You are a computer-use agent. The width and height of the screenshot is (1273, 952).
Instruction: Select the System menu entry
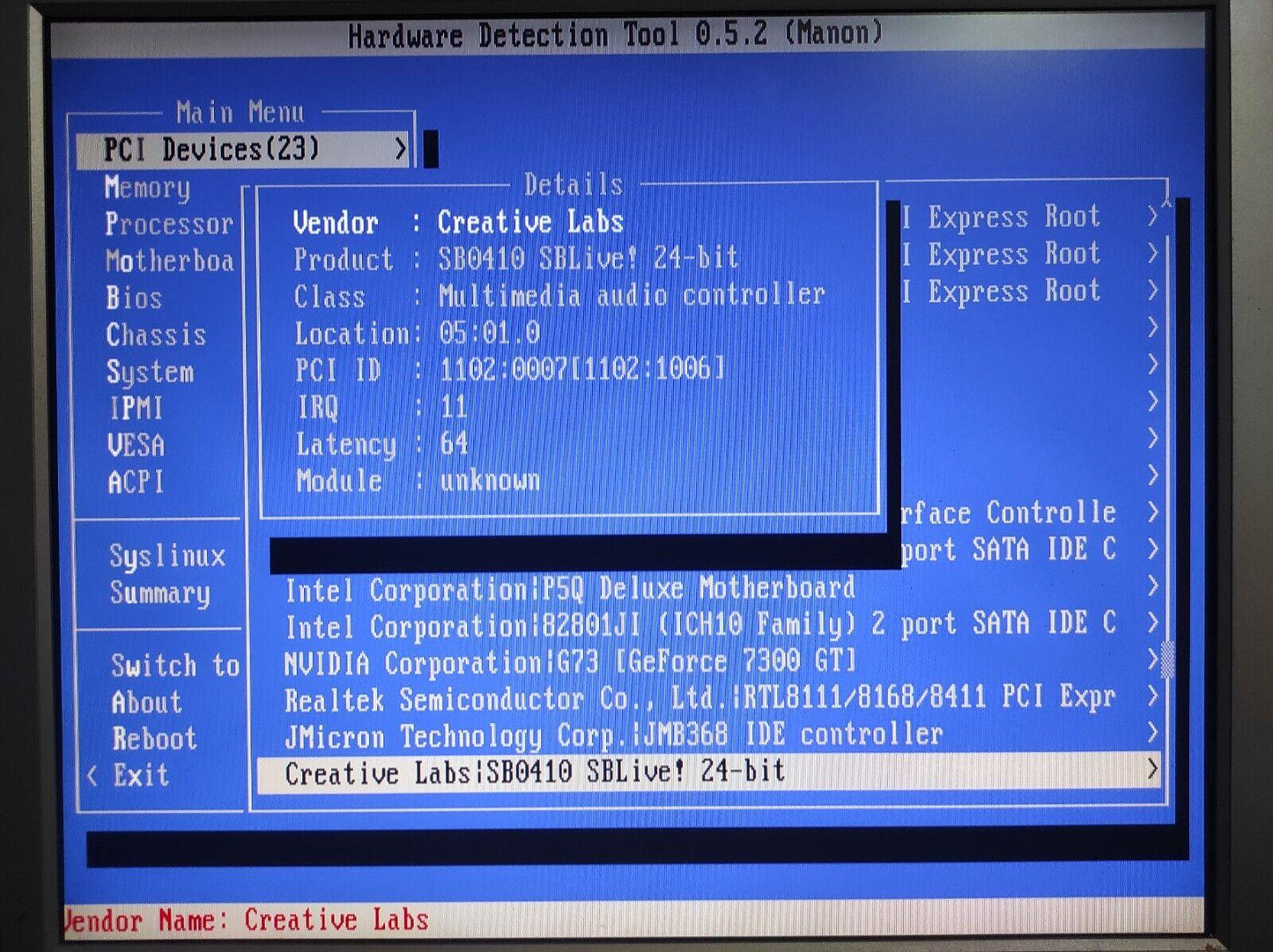(x=150, y=373)
